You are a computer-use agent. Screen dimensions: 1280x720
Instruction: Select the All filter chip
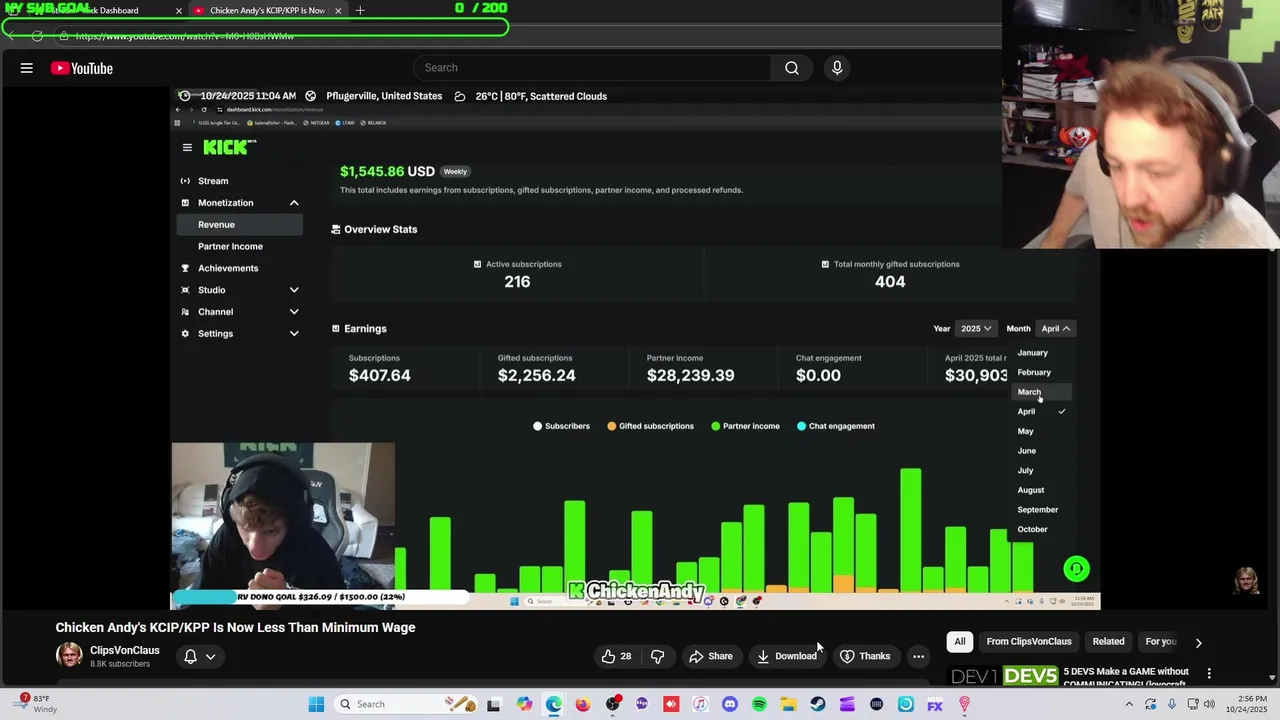click(x=959, y=642)
